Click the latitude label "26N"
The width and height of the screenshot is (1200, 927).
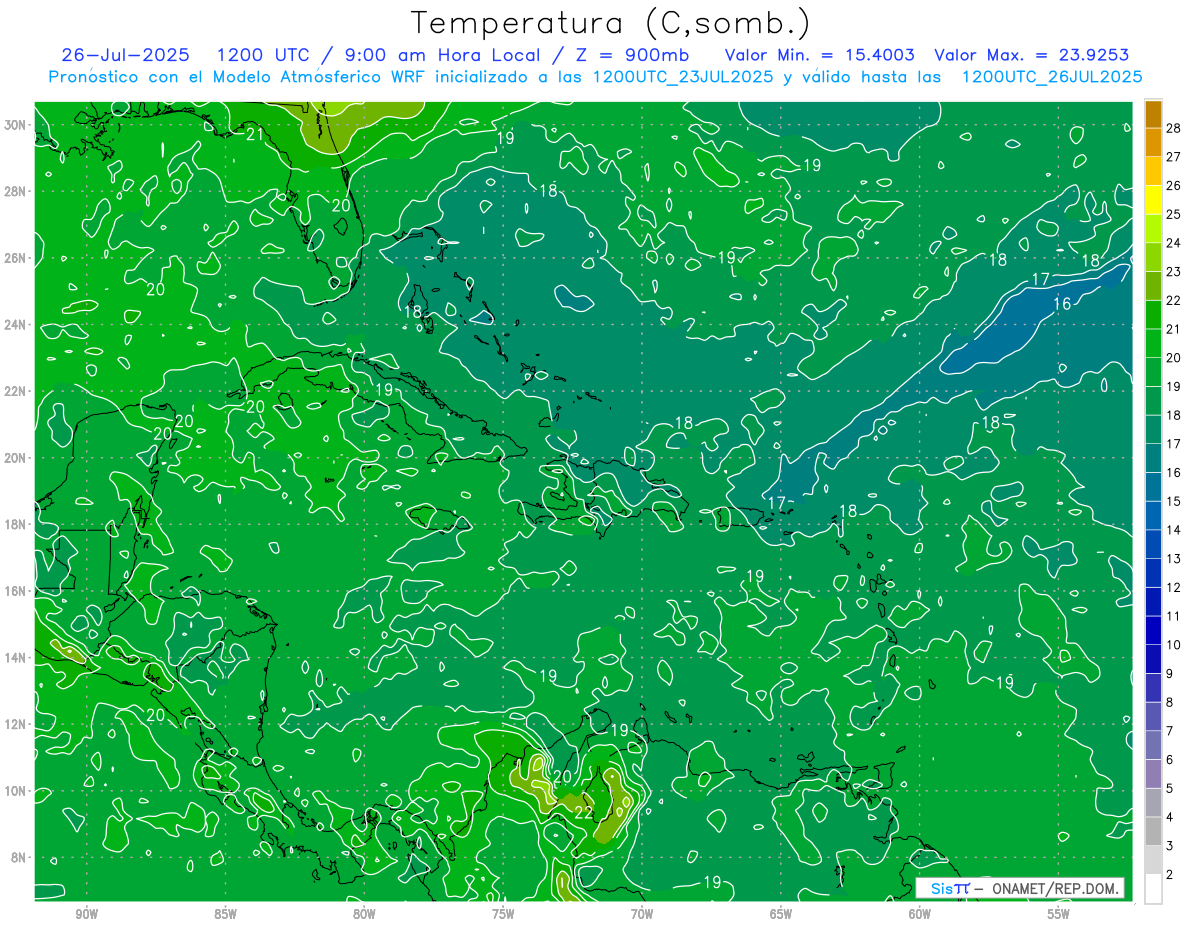click(x=17, y=258)
